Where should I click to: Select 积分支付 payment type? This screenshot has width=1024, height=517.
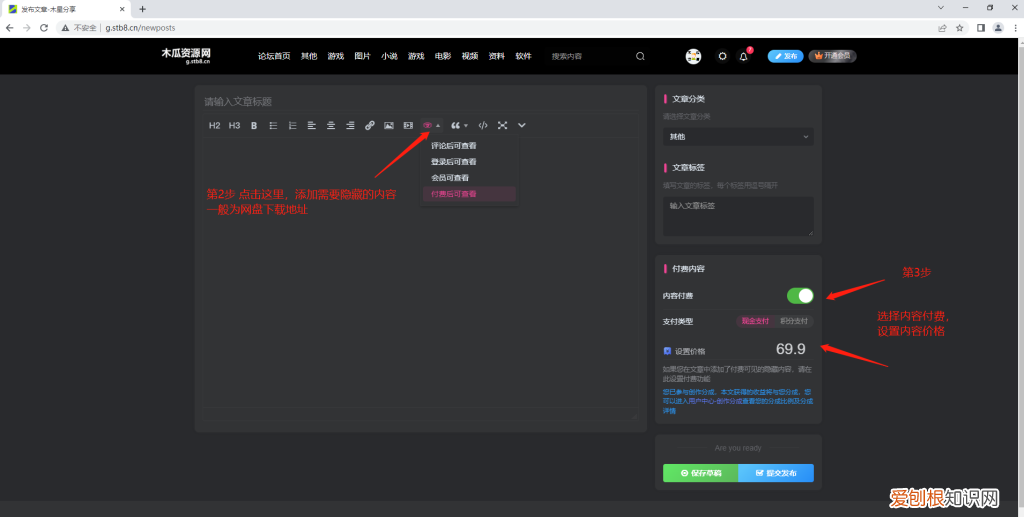pyautogui.click(x=795, y=321)
